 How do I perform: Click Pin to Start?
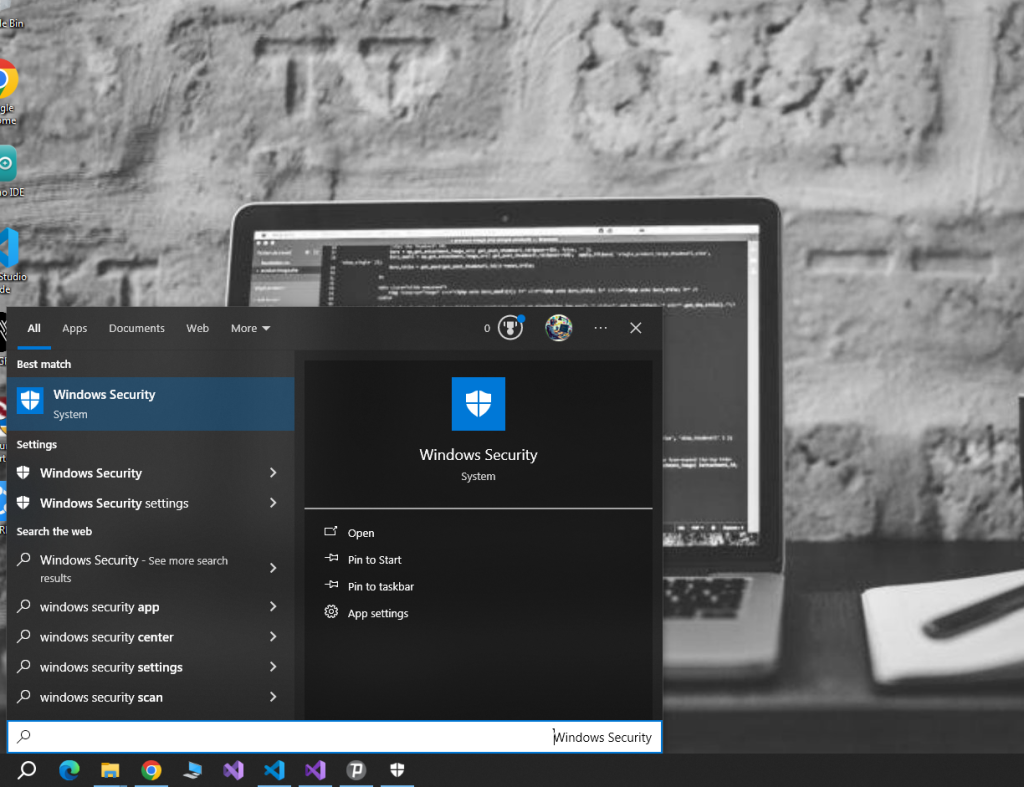tap(374, 560)
